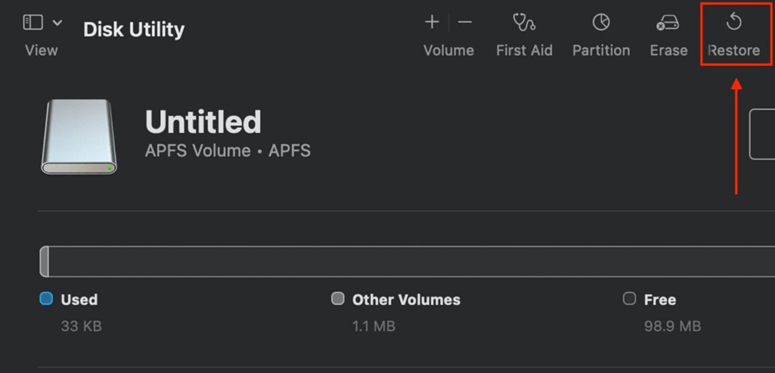Click the gray Other Volumes swatch

pyautogui.click(x=338, y=299)
